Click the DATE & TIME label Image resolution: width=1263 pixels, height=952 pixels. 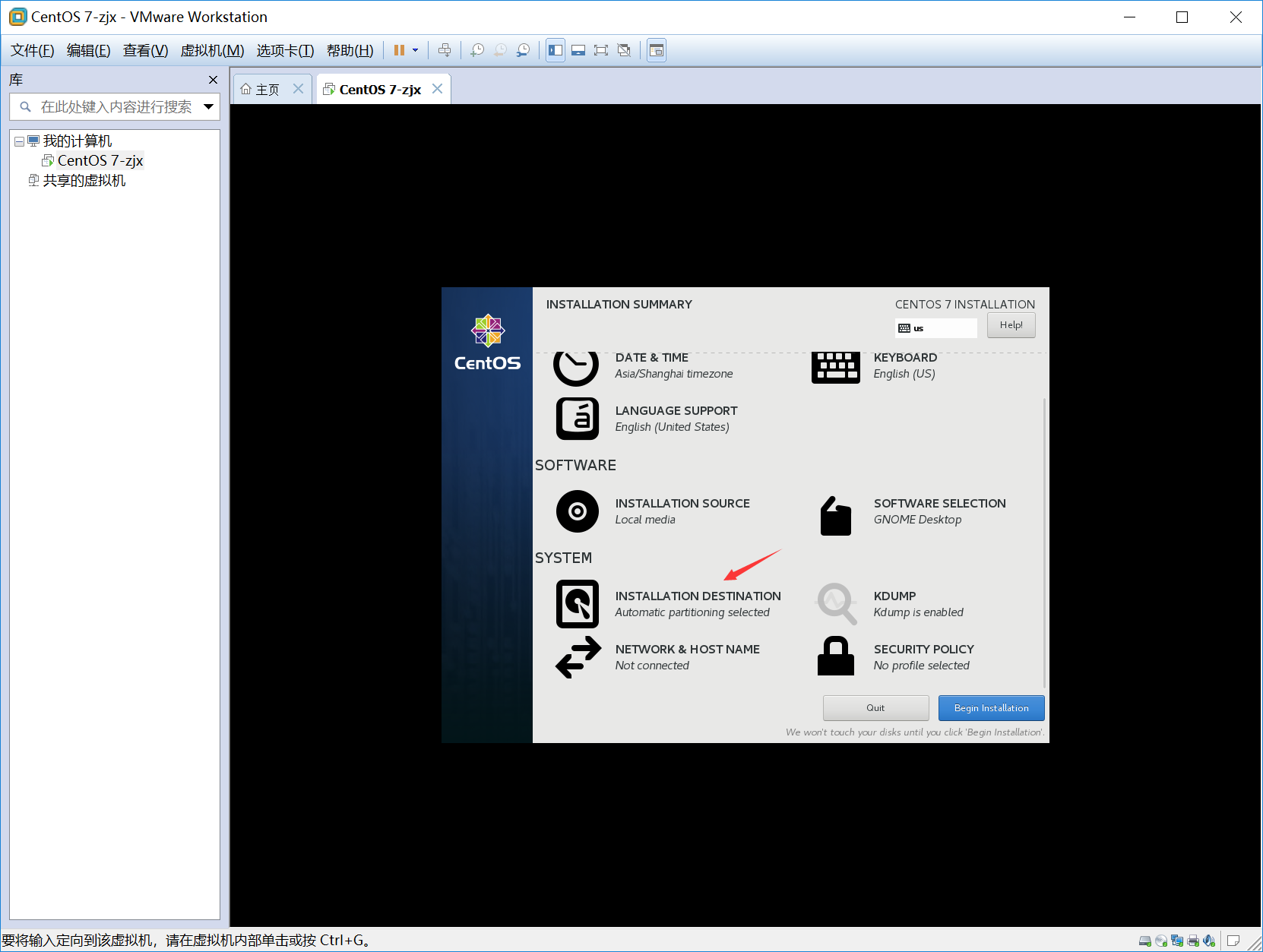[x=652, y=358]
